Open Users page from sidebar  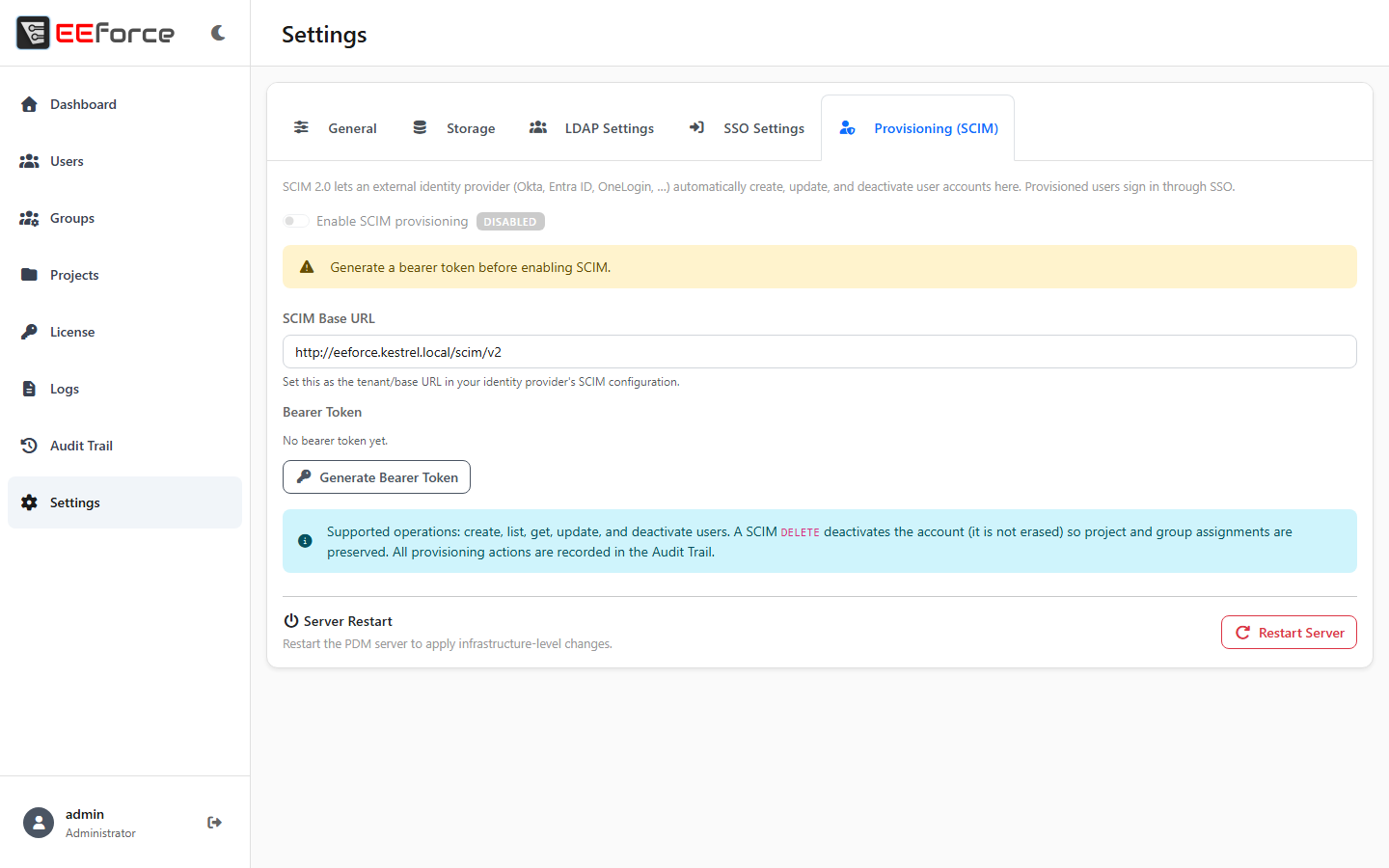(x=124, y=161)
